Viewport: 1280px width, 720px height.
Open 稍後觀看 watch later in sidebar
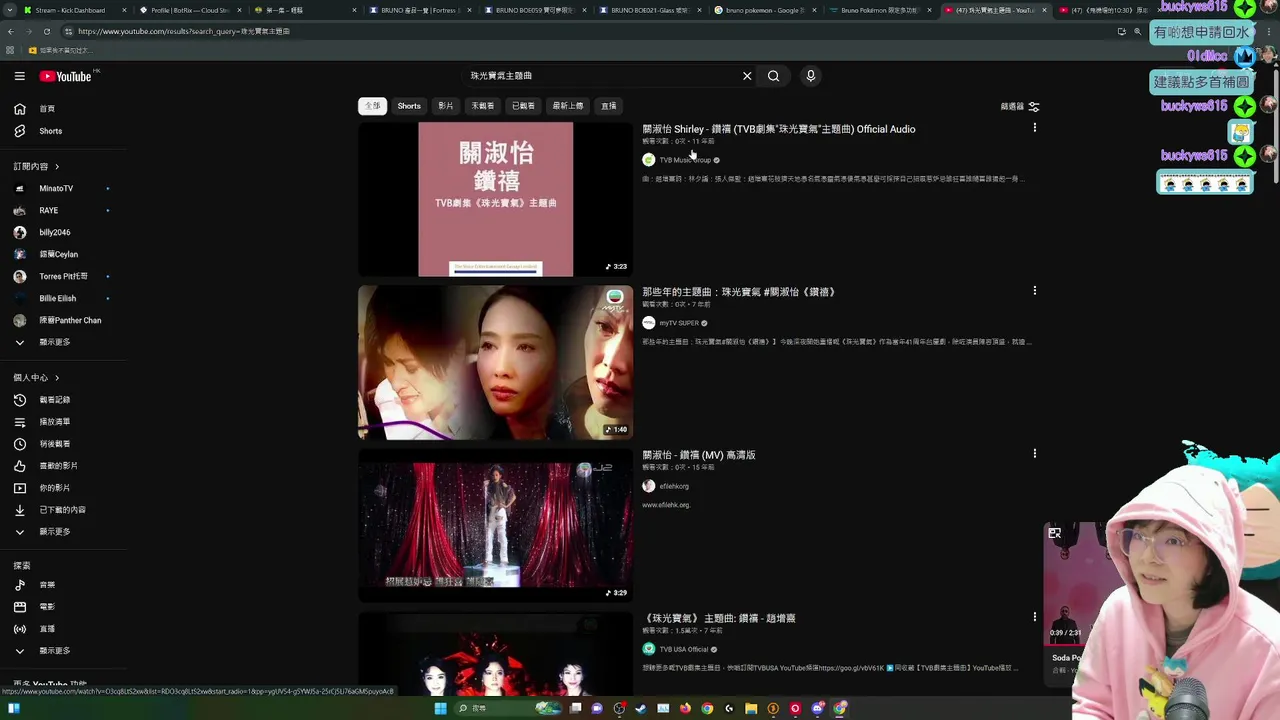tap(41, 444)
